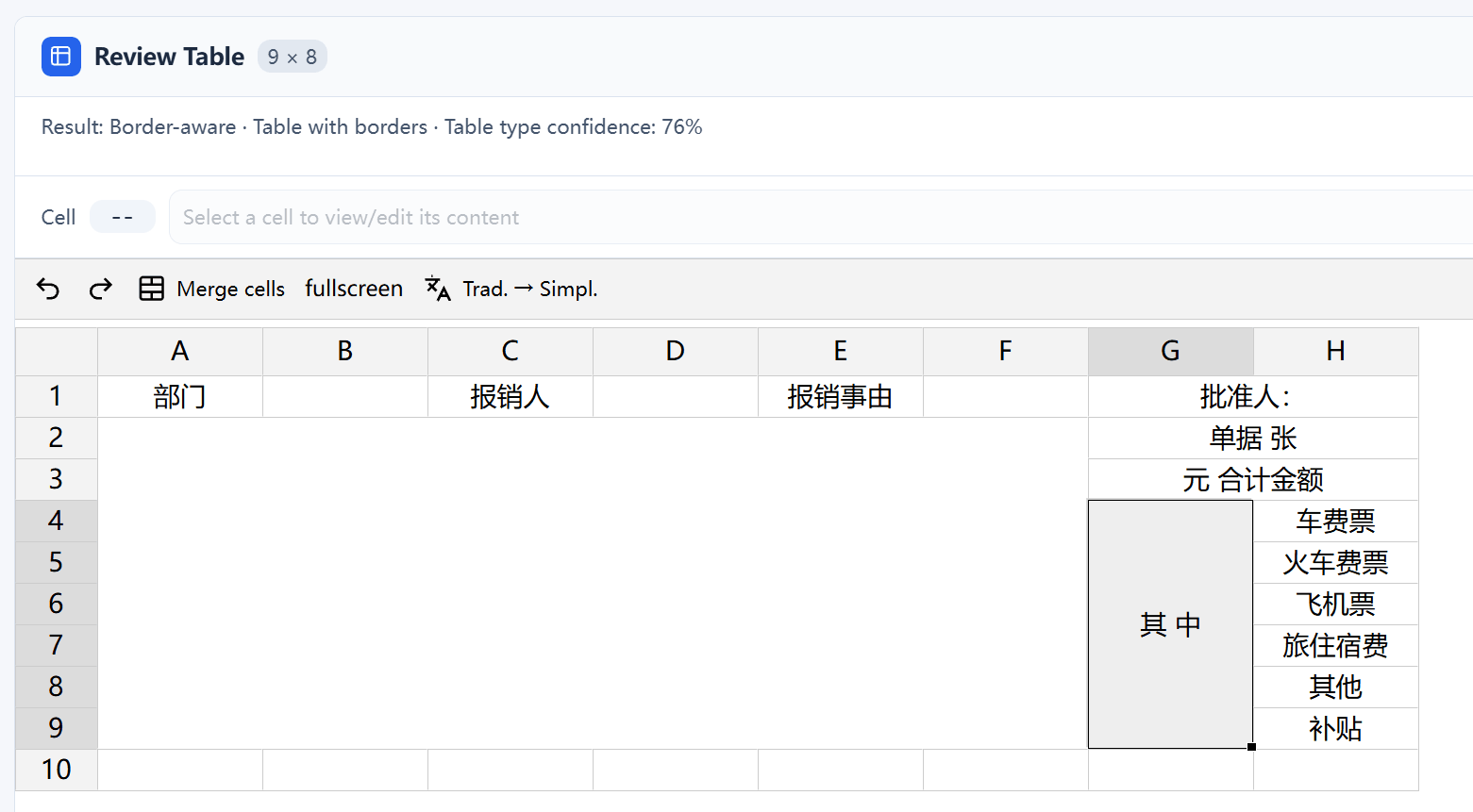Convert Trad. → Simpl. text
This screenshot has width=1473, height=812.
tap(530, 289)
